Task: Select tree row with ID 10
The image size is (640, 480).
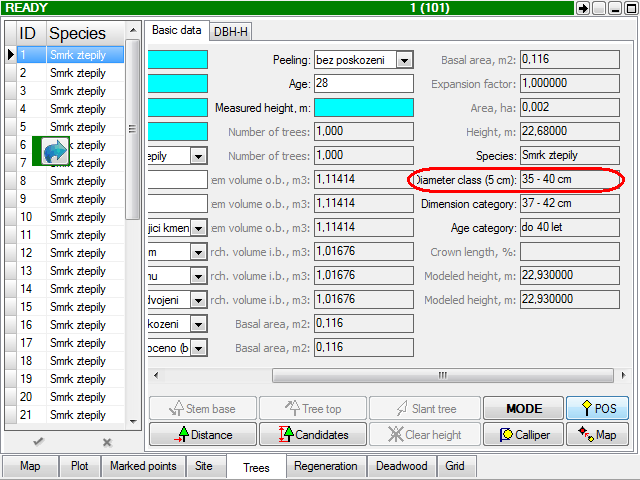Action: [x=70, y=217]
